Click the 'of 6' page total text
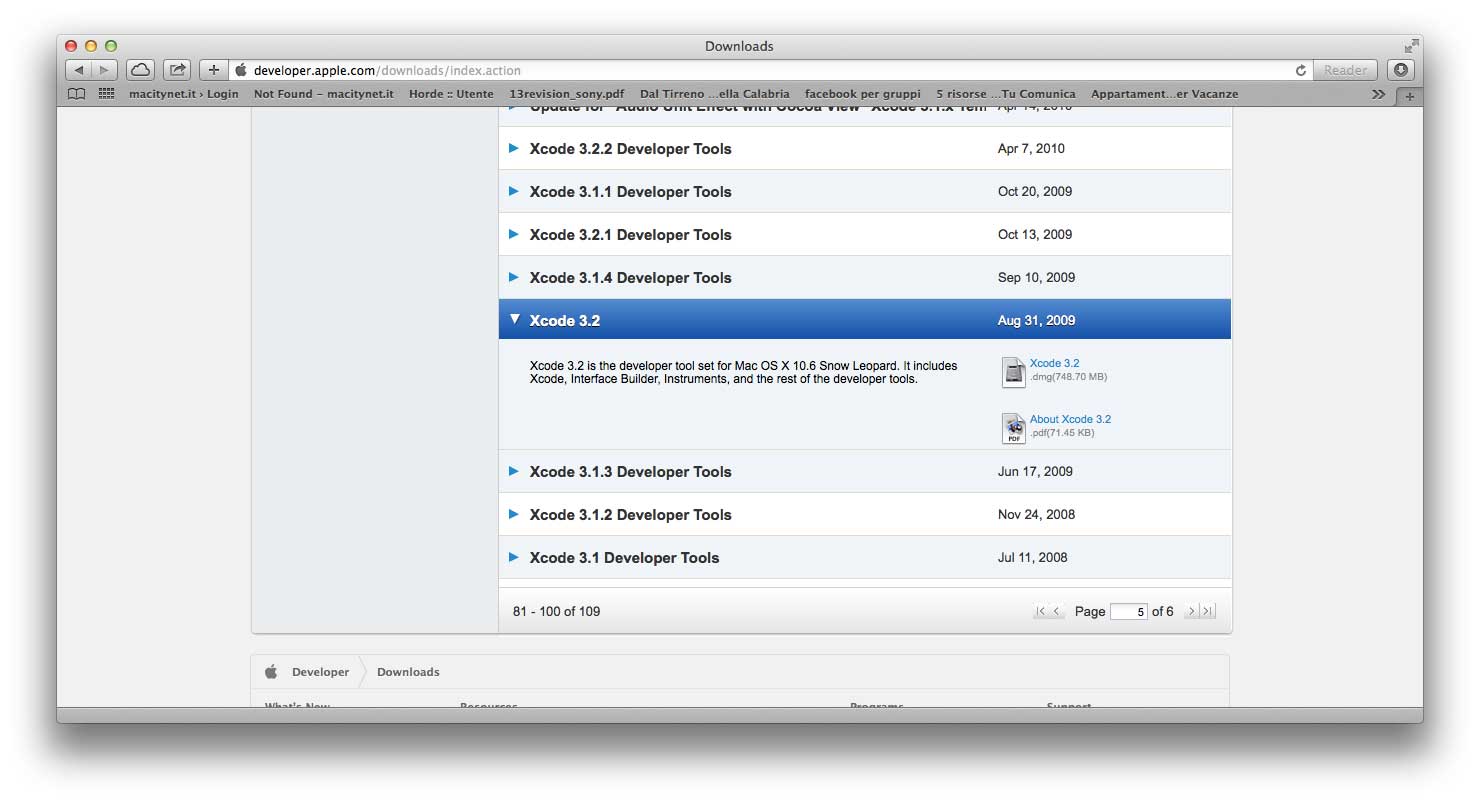 coord(1163,611)
